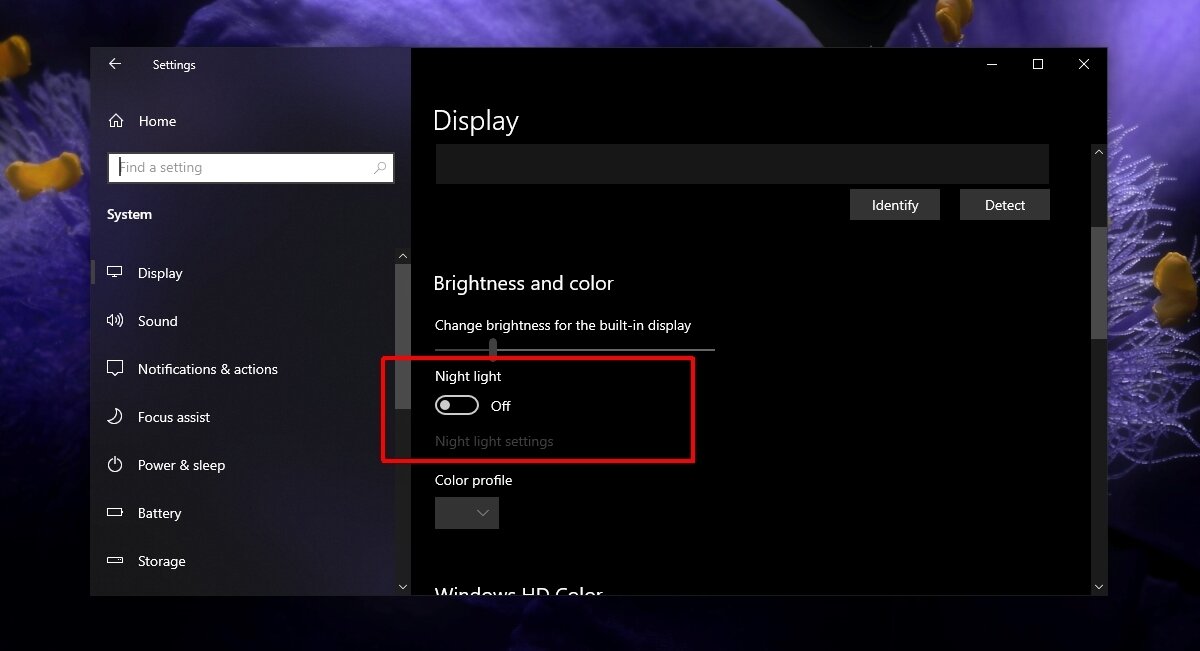The width and height of the screenshot is (1200, 651).
Task: Click the Sound speaker icon
Action: tap(117, 320)
